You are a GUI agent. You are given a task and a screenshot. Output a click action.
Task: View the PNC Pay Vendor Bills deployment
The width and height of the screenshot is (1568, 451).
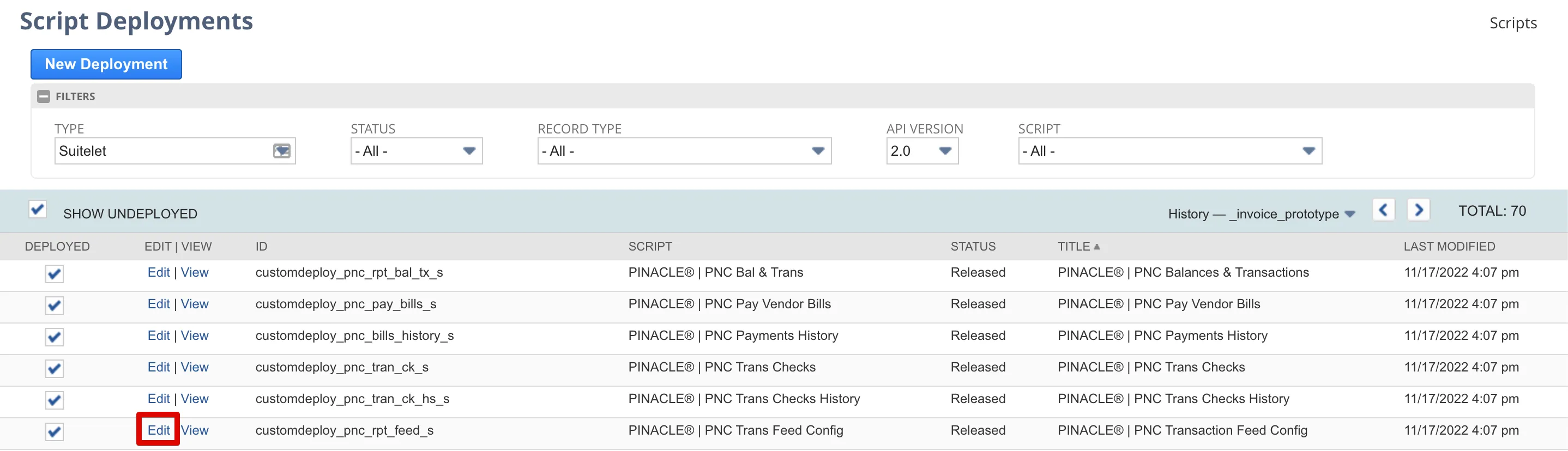point(195,304)
